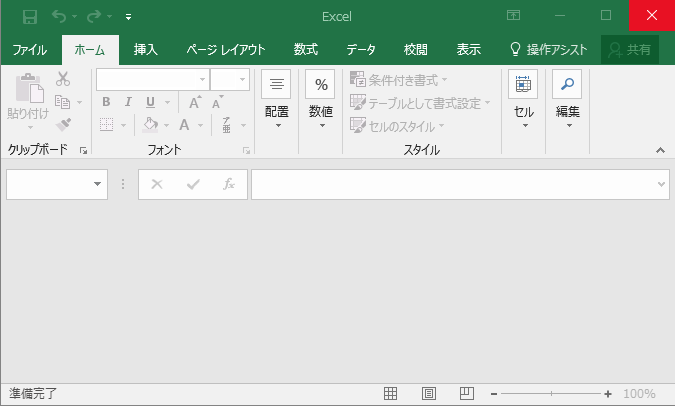
Task: Click the Ribbon Display Options icon
Action: click(x=513, y=15)
